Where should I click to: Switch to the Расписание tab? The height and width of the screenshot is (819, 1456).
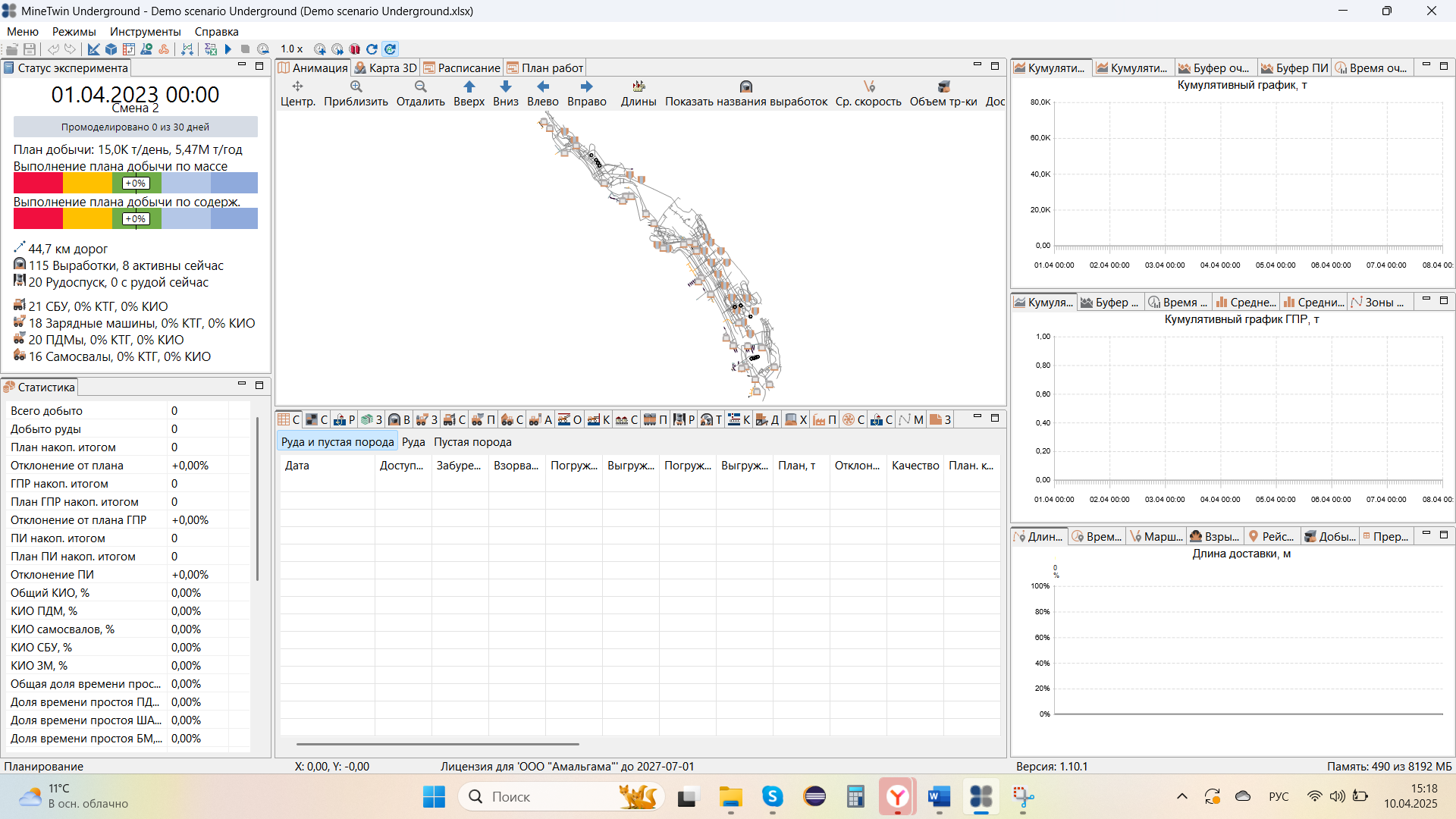coord(462,68)
